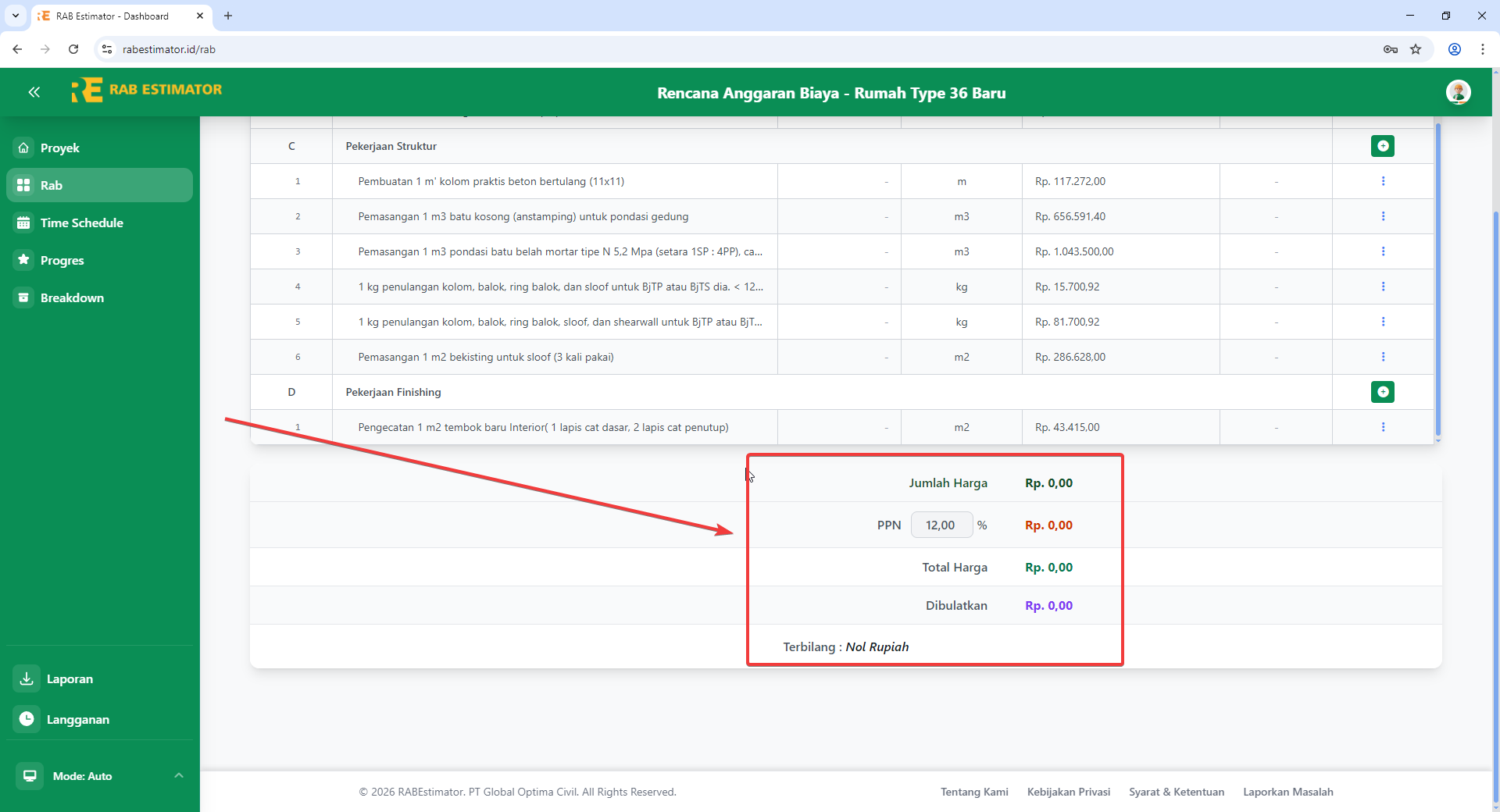Open the Laporan download section
Image resolution: width=1500 pixels, height=812 pixels.
69,679
